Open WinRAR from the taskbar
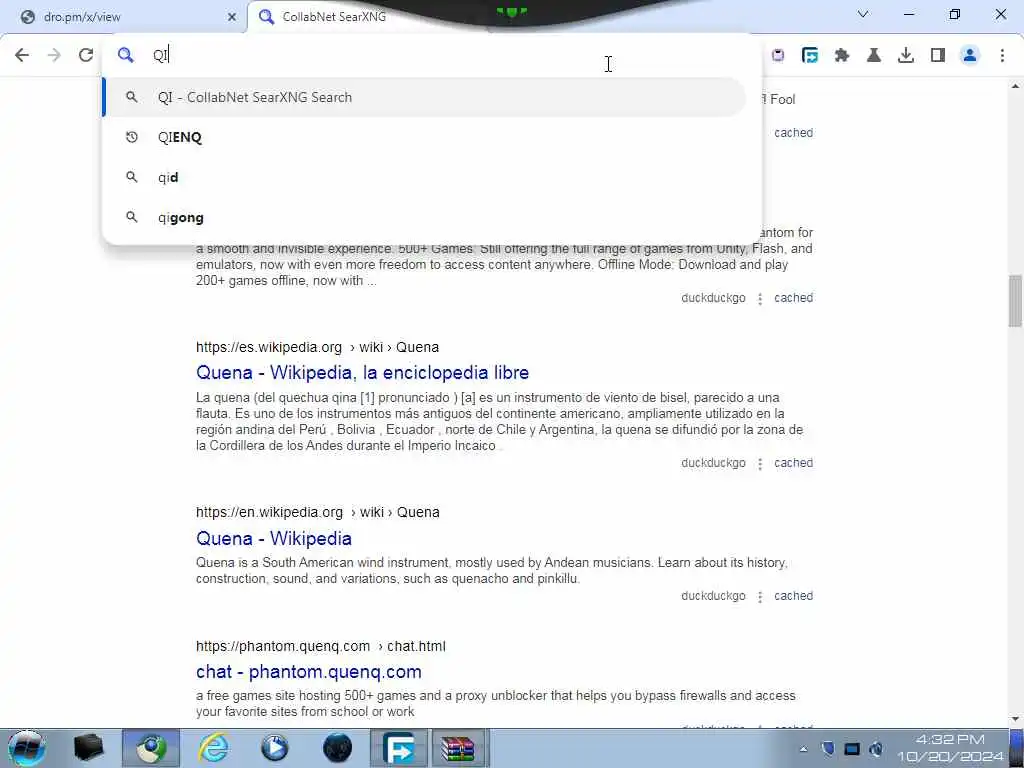1024x768 pixels. coord(458,748)
